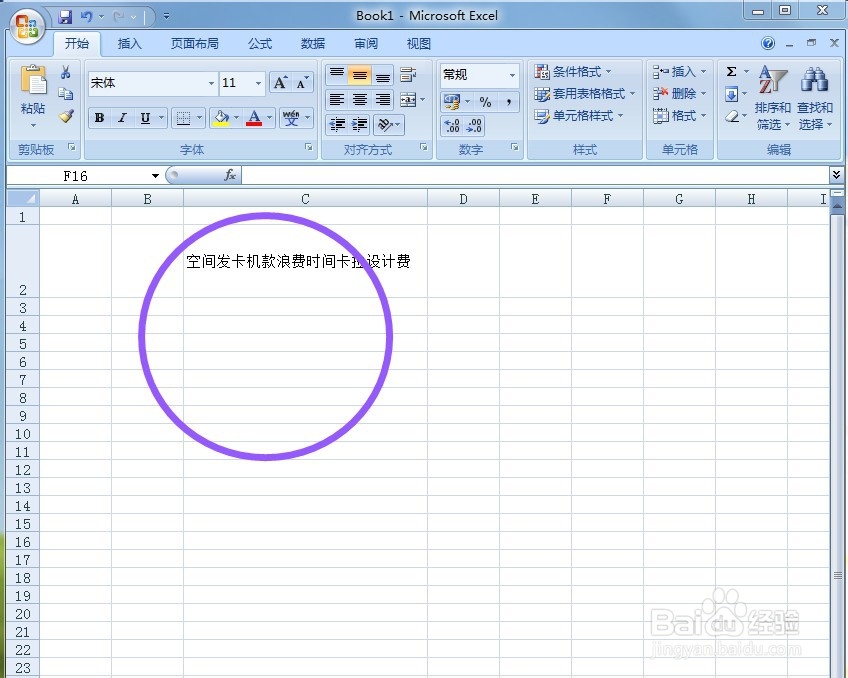Viewport: 848px width, 678px height.
Task: Switch to the 视图 ribbon tab
Action: (x=418, y=43)
